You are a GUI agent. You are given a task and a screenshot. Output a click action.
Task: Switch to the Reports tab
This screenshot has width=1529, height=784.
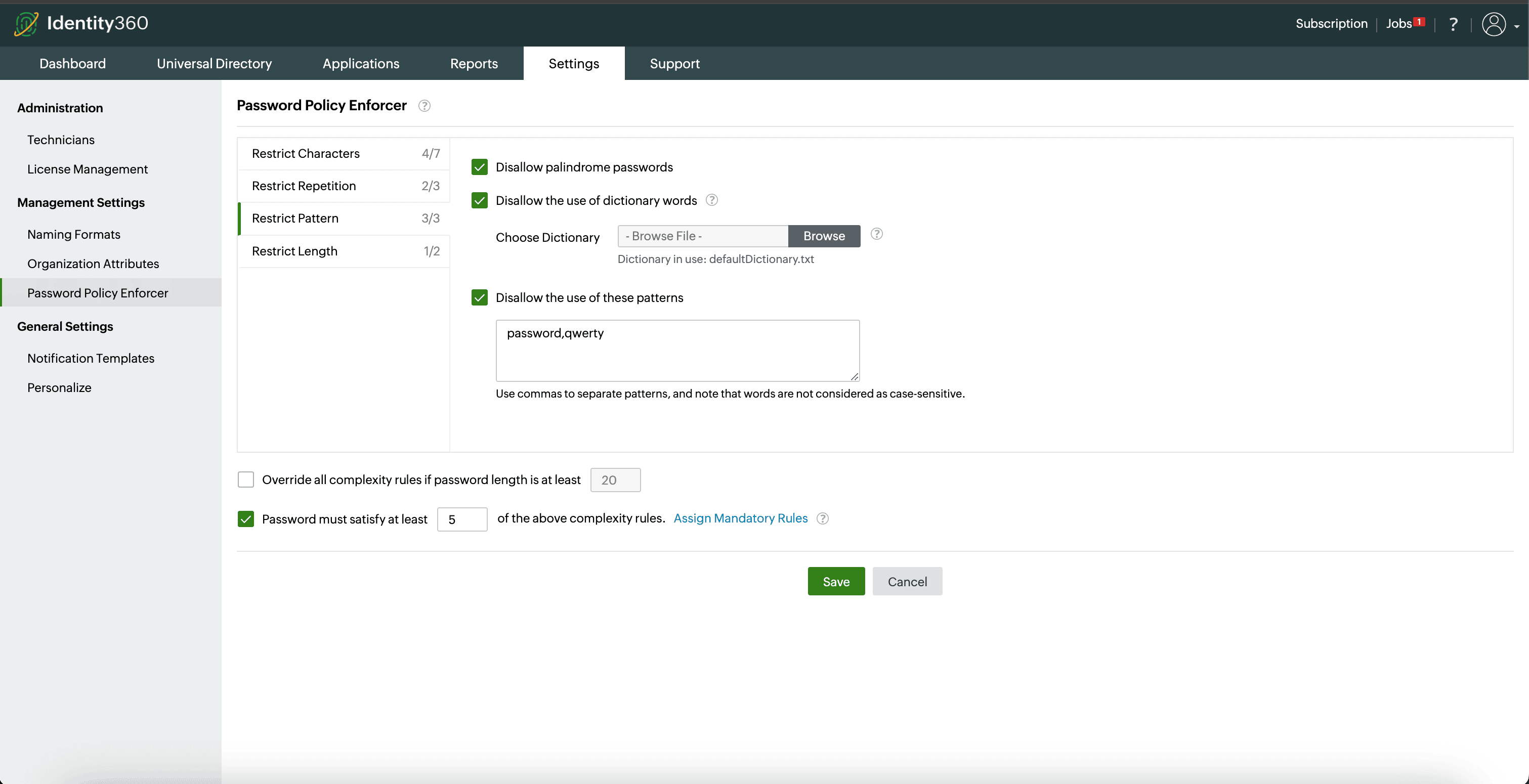pos(474,64)
